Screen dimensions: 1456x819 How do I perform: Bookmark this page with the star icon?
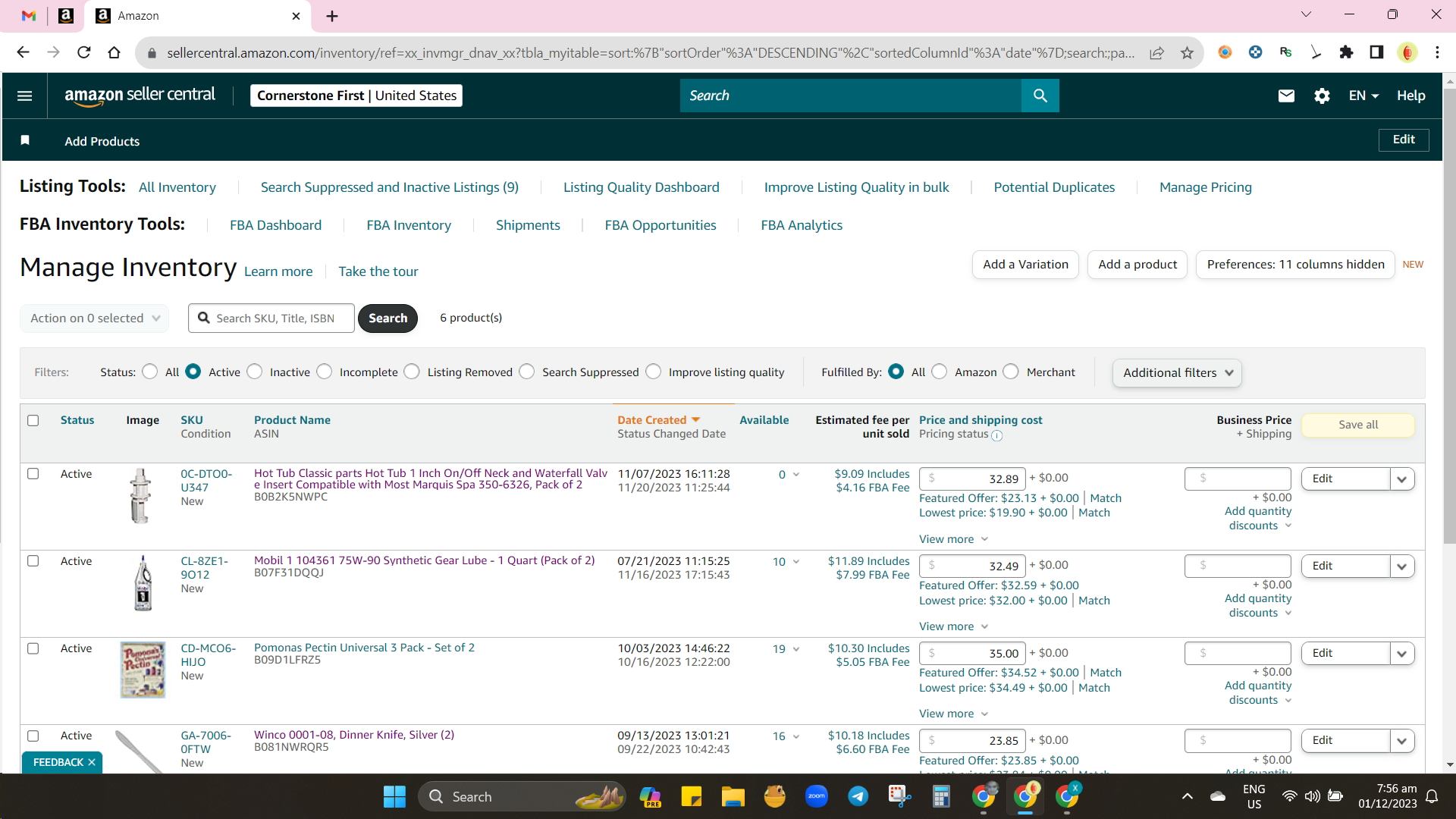(1187, 52)
